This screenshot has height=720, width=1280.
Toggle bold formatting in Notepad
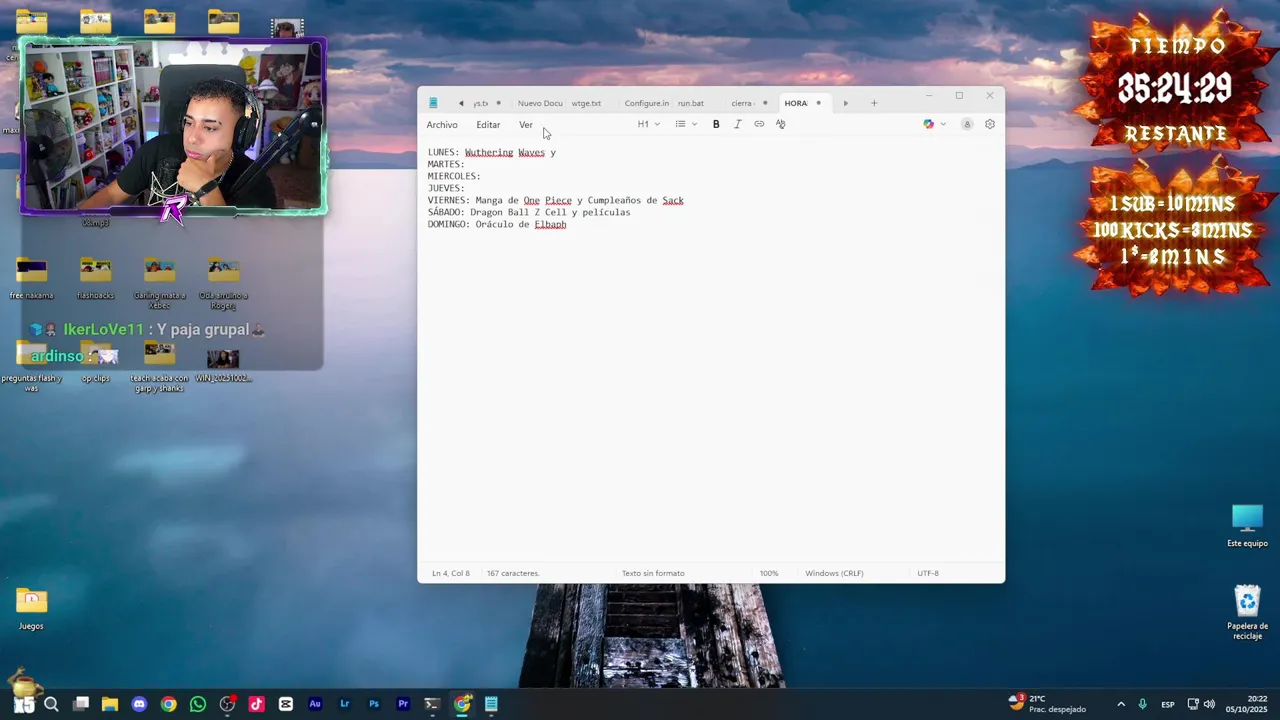(716, 124)
